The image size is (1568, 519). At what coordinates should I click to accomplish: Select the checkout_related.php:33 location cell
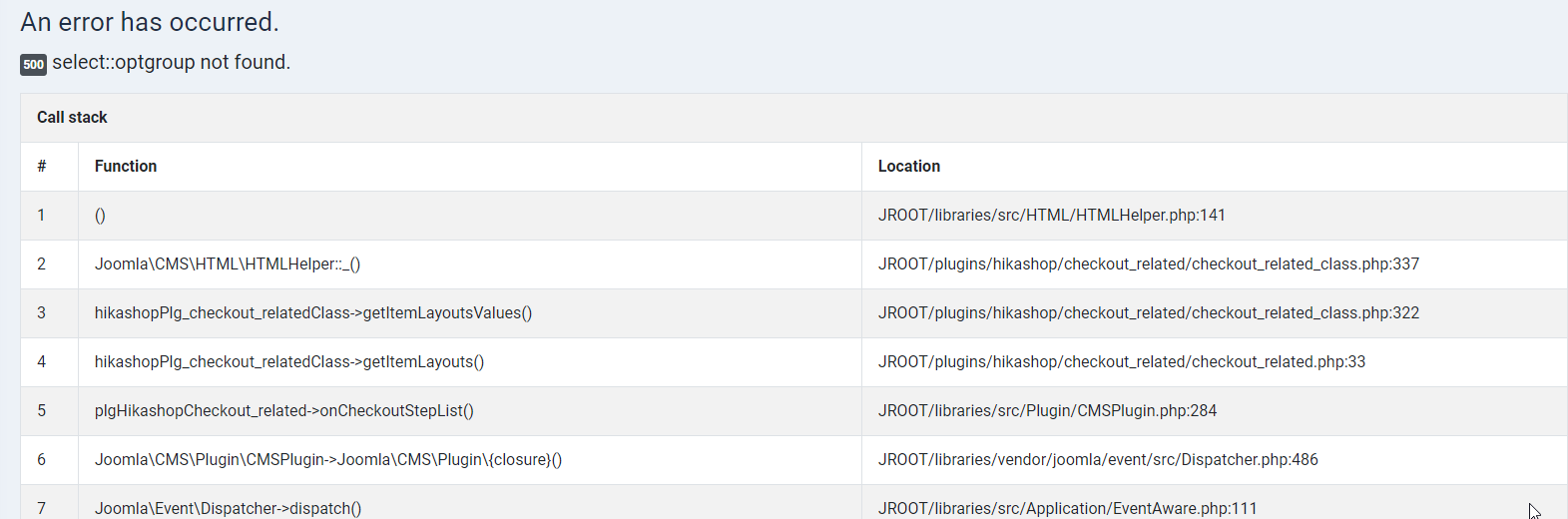tap(1121, 362)
